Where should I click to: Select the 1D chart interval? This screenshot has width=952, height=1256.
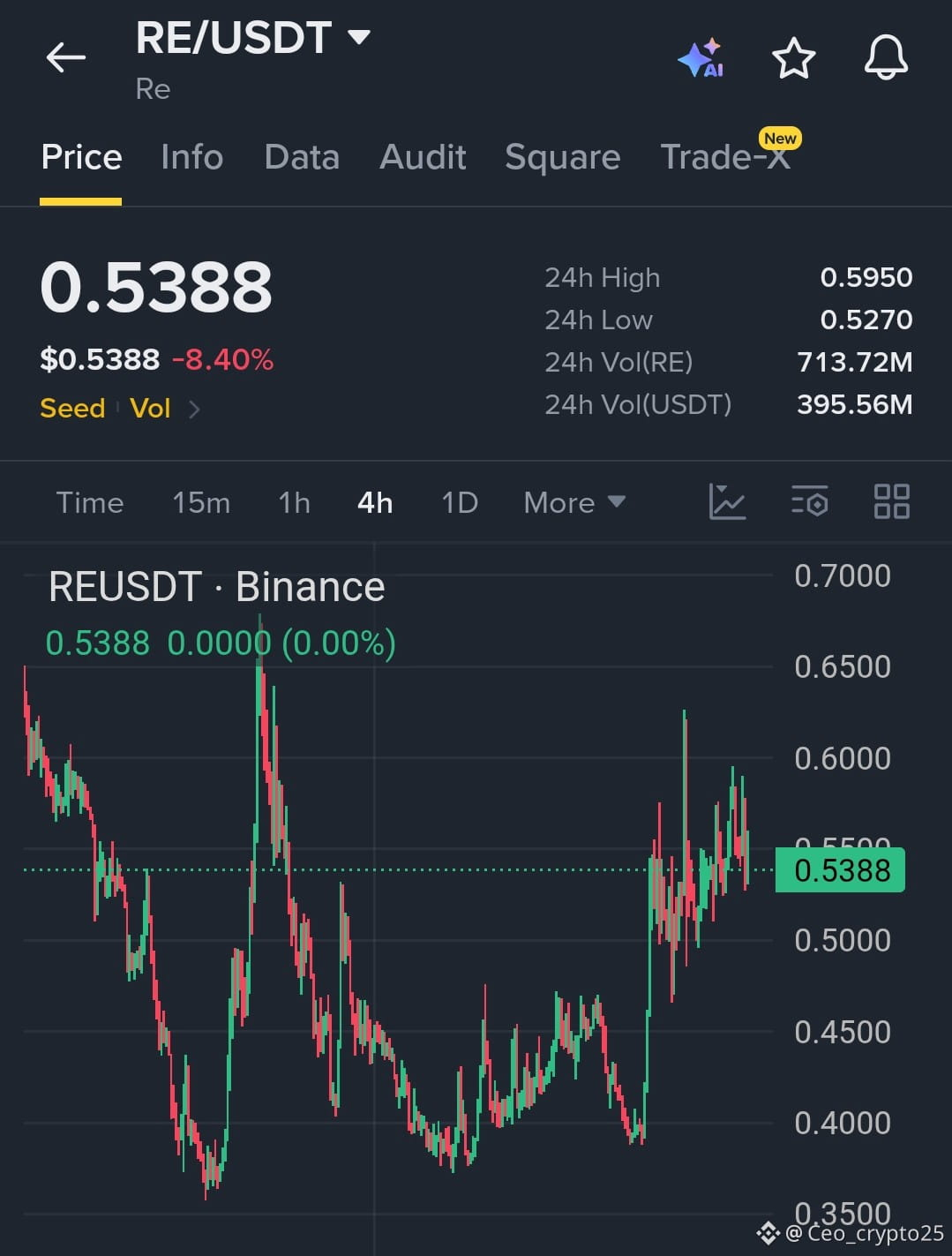[x=460, y=502]
